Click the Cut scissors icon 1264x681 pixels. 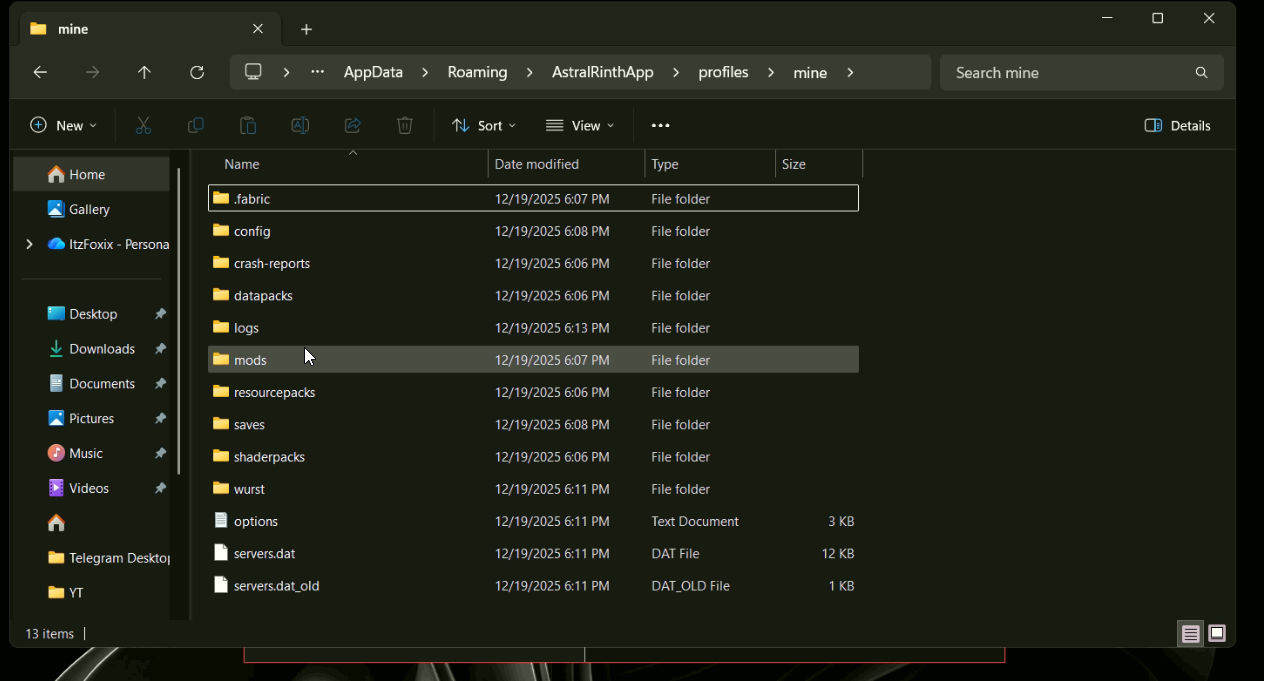pyautogui.click(x=143, y=125)
